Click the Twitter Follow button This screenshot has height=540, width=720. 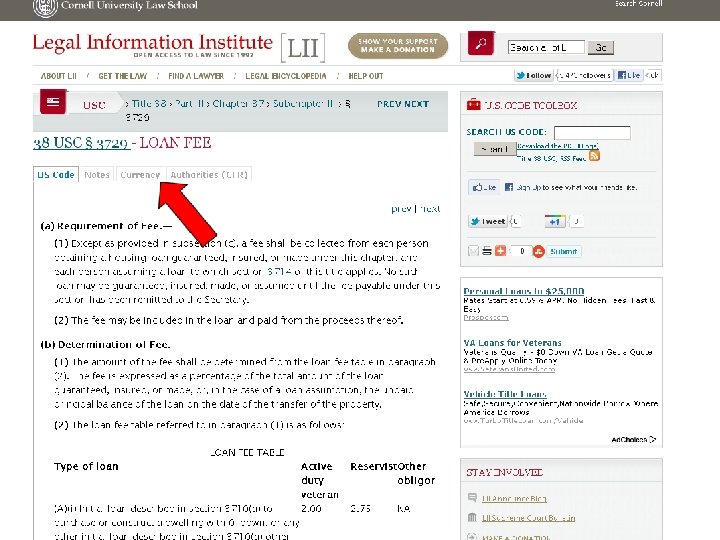click(x=533, y=75)
